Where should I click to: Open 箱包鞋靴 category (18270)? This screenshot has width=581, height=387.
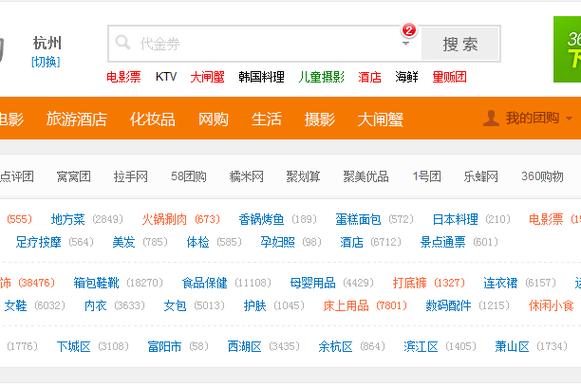[96, 283]
